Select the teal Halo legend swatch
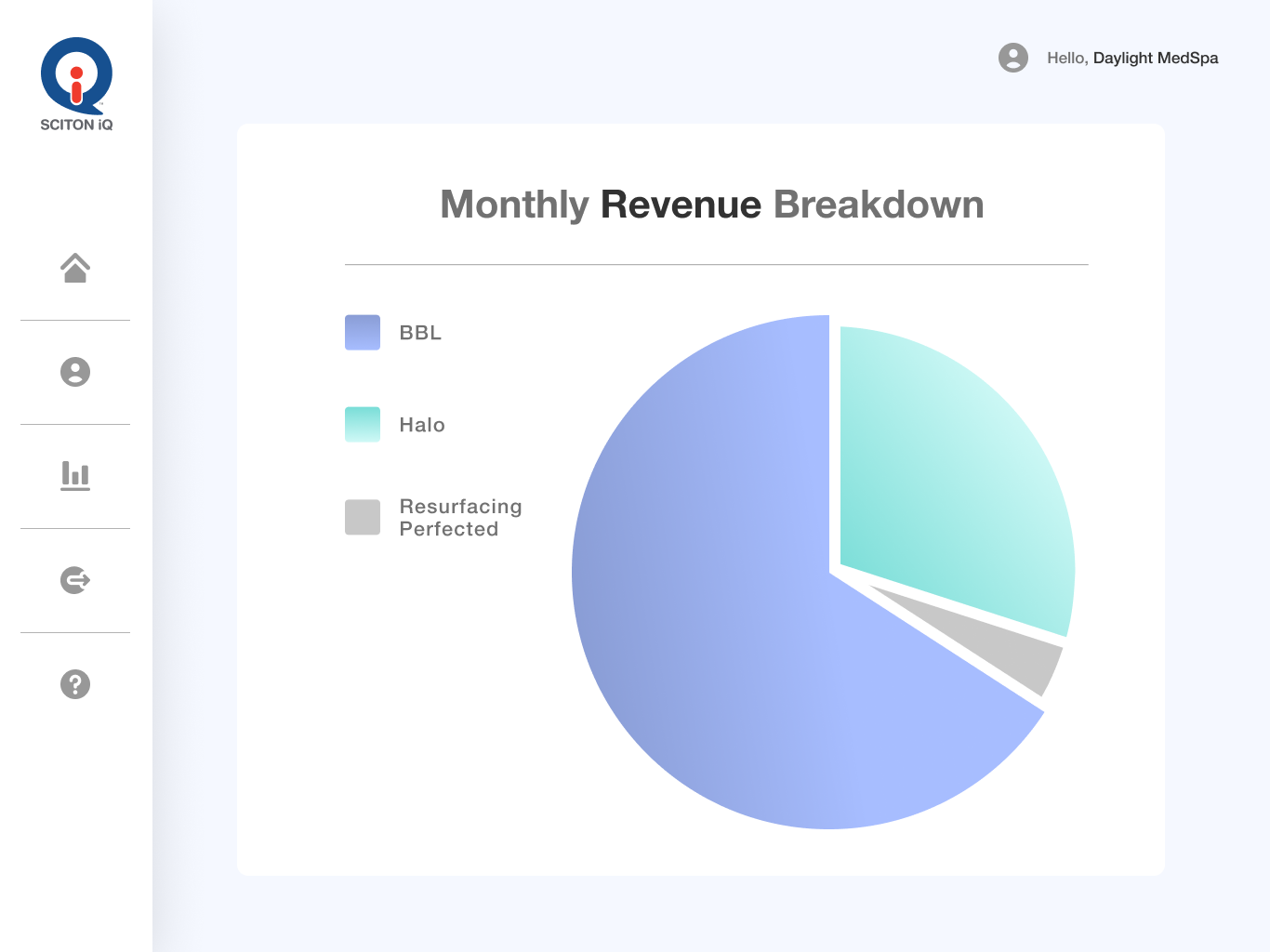Screen dimensions: 1270x952 pos(363,424)
